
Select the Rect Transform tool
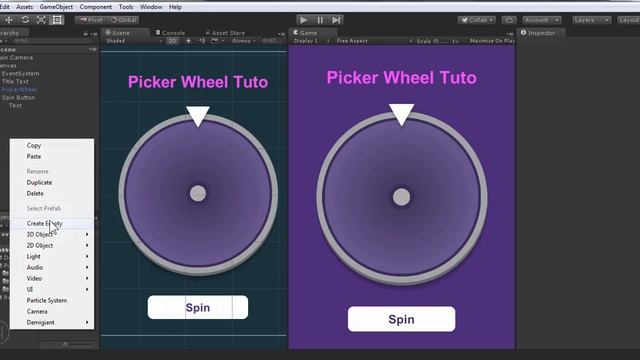[57, 20]
